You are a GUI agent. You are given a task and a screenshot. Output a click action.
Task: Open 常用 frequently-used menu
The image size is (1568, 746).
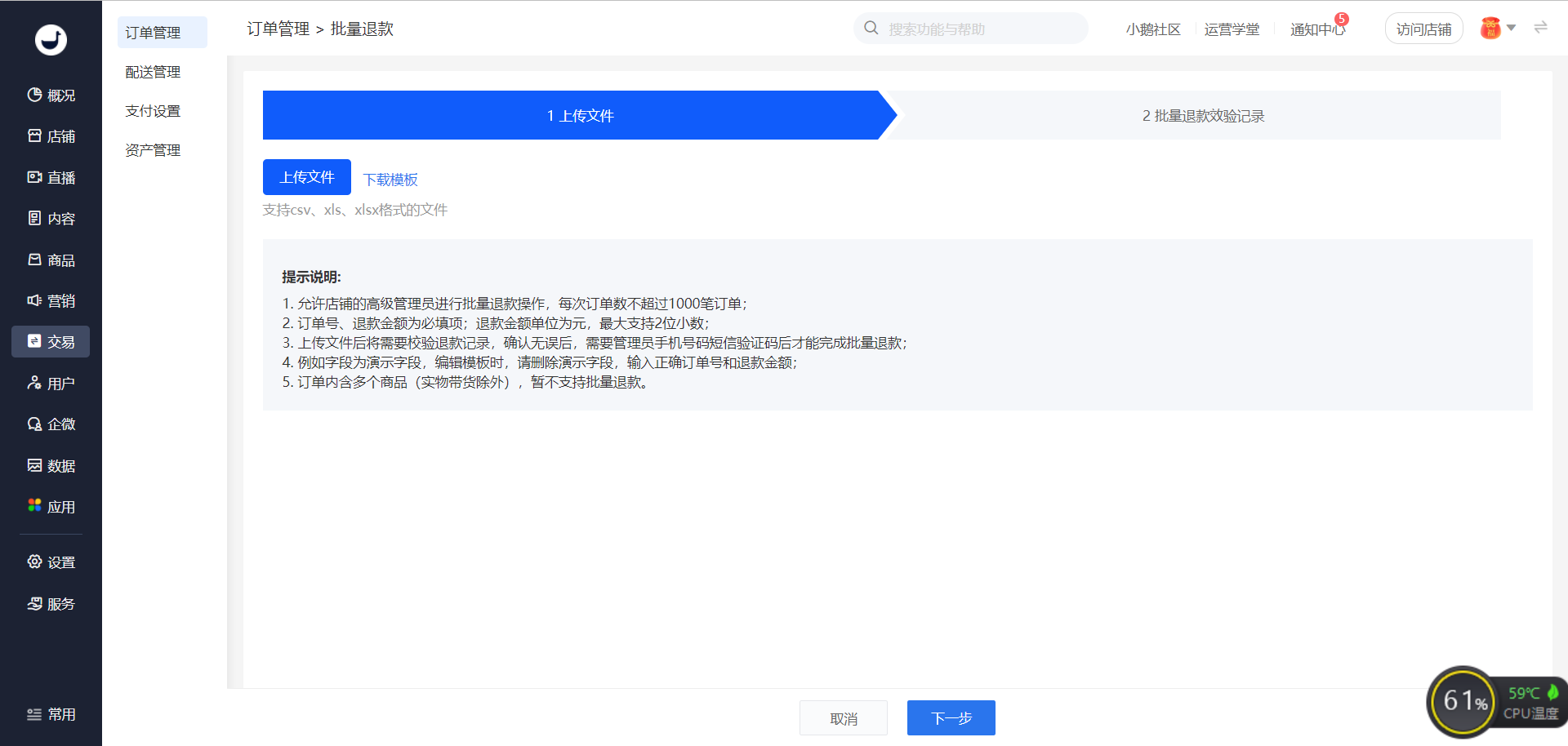(x=51, y=714)
